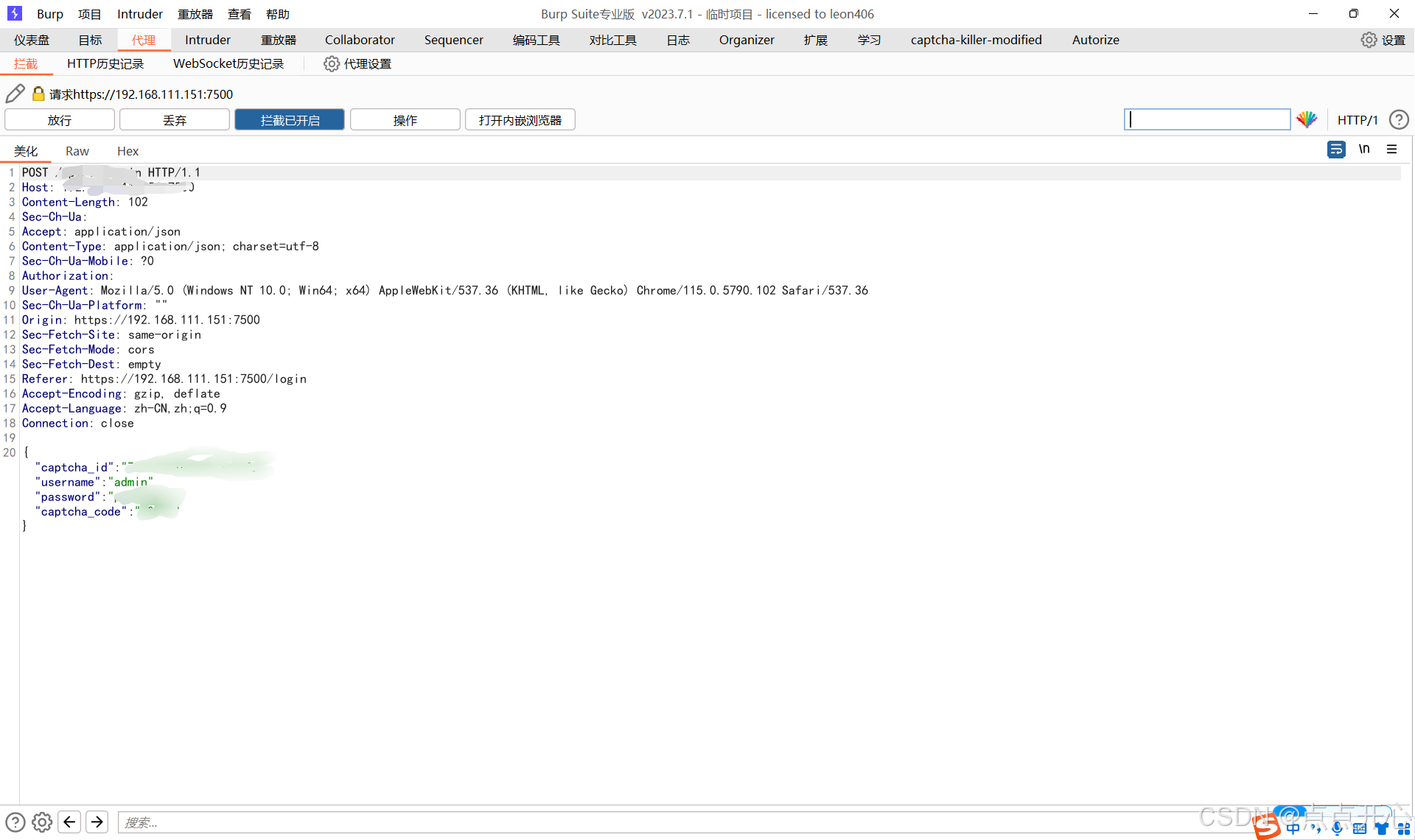The image size is (1415, 840).
Task: Open the 对比工具 tab
Action: click(x=613, y=40)
